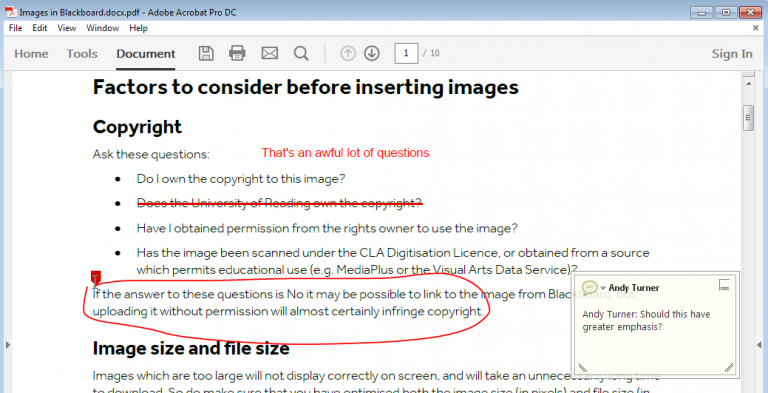Expand the left navigation pane arrow
The height and width of the screenshot is (393, 768).
coord(8,345)
